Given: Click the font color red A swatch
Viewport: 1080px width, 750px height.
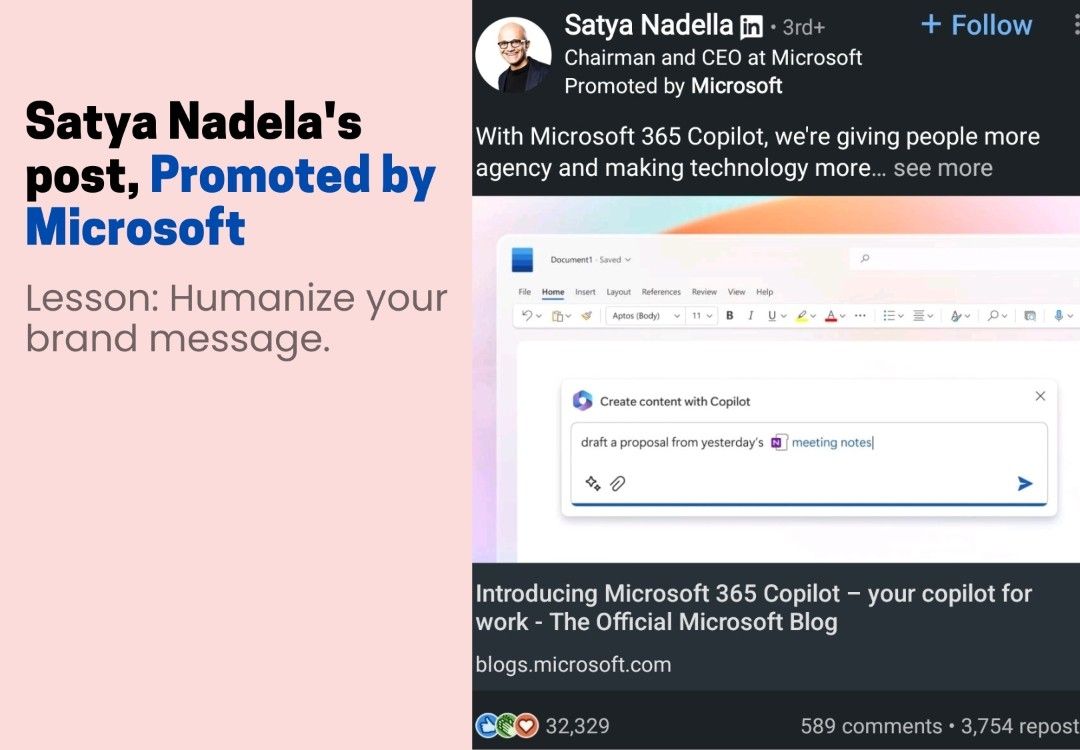Looking at the screenshot, I should point(830,316).
